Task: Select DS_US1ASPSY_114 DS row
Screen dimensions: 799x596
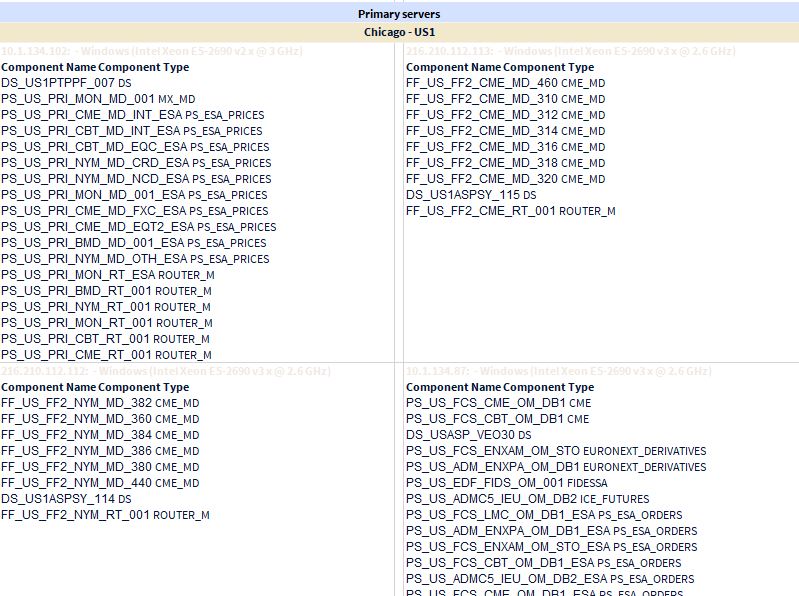Action: point(66,499)
